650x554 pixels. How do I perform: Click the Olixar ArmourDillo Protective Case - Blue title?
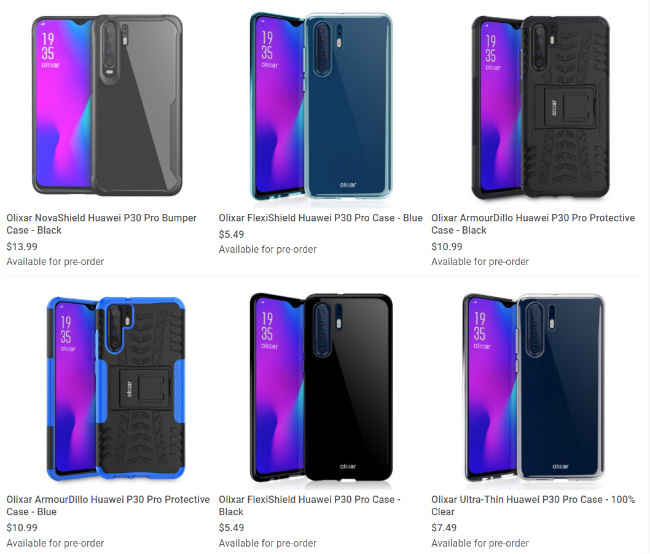point(108,505)
